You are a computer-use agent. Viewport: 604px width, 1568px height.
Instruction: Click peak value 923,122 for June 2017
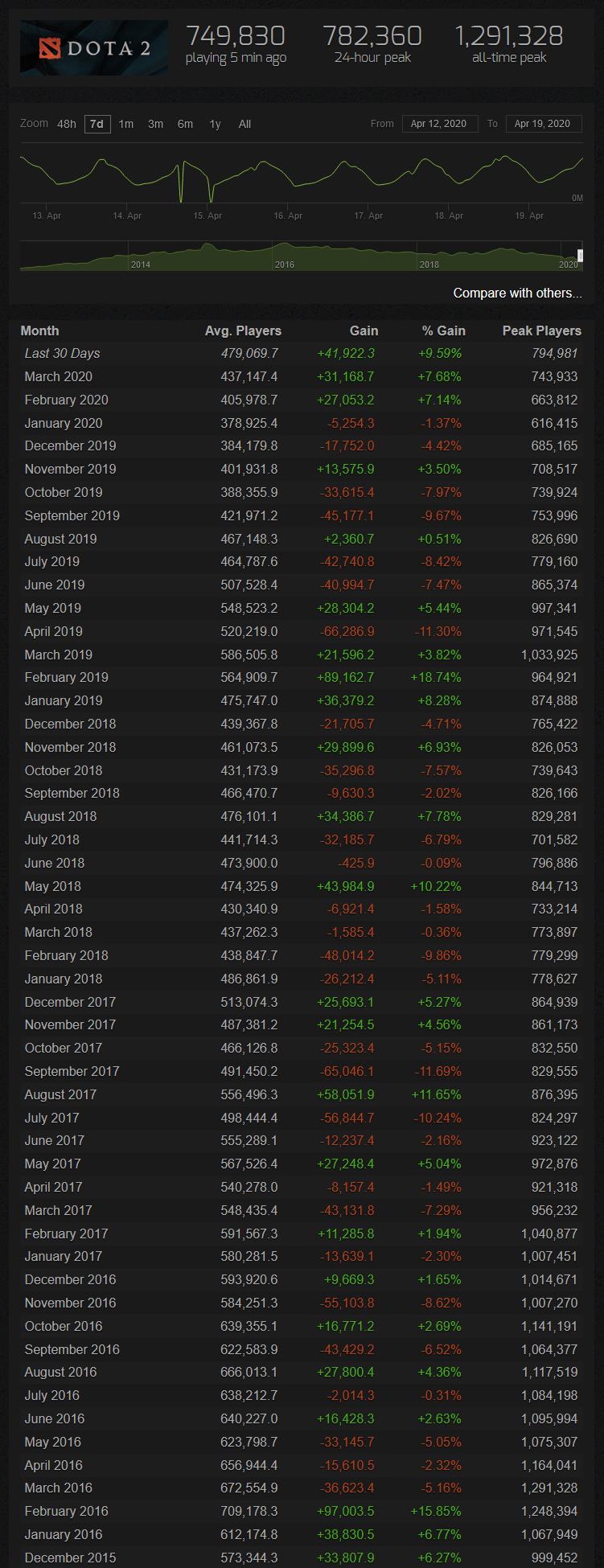click(554, 1140)
